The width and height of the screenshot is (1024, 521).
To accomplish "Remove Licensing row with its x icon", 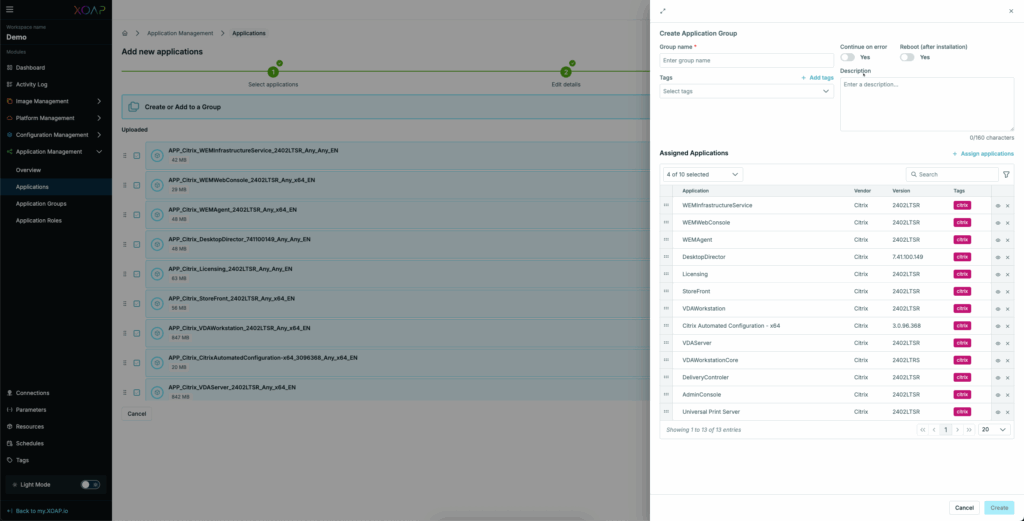I will click(x=1008, y=274).
